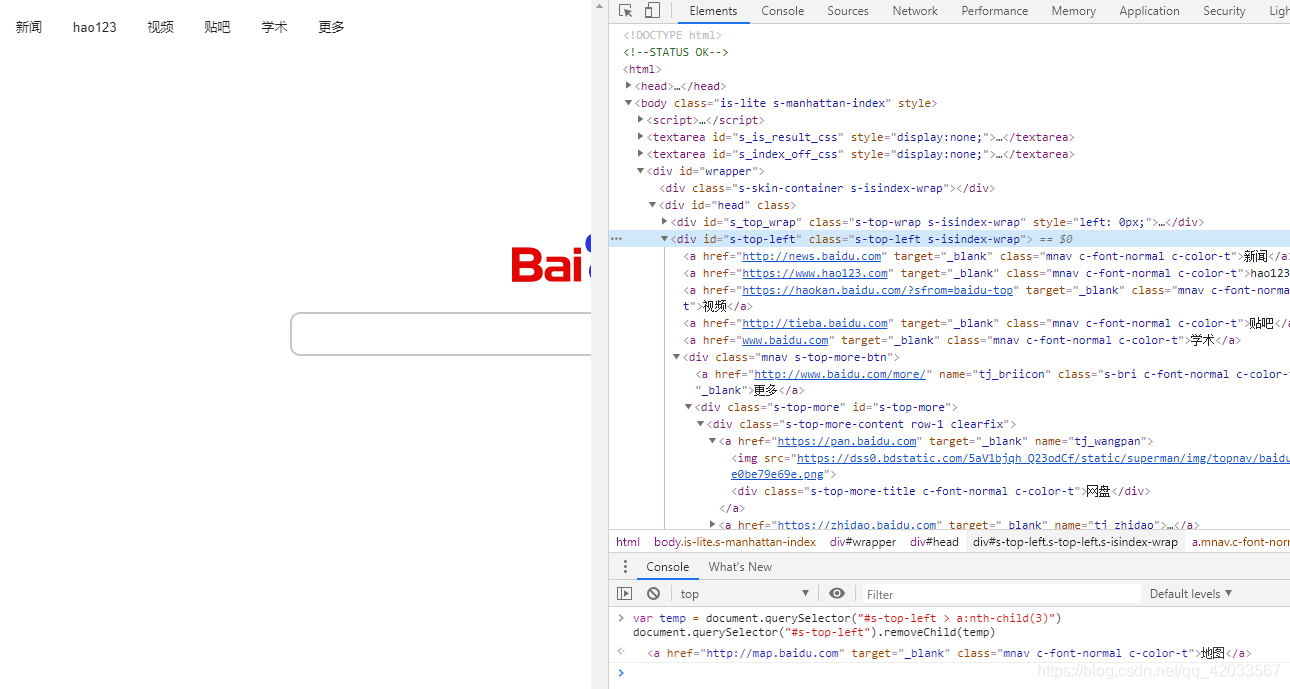
Task: Select the div#wrapper breadcrumb
Action: click(x=863, y=542)
